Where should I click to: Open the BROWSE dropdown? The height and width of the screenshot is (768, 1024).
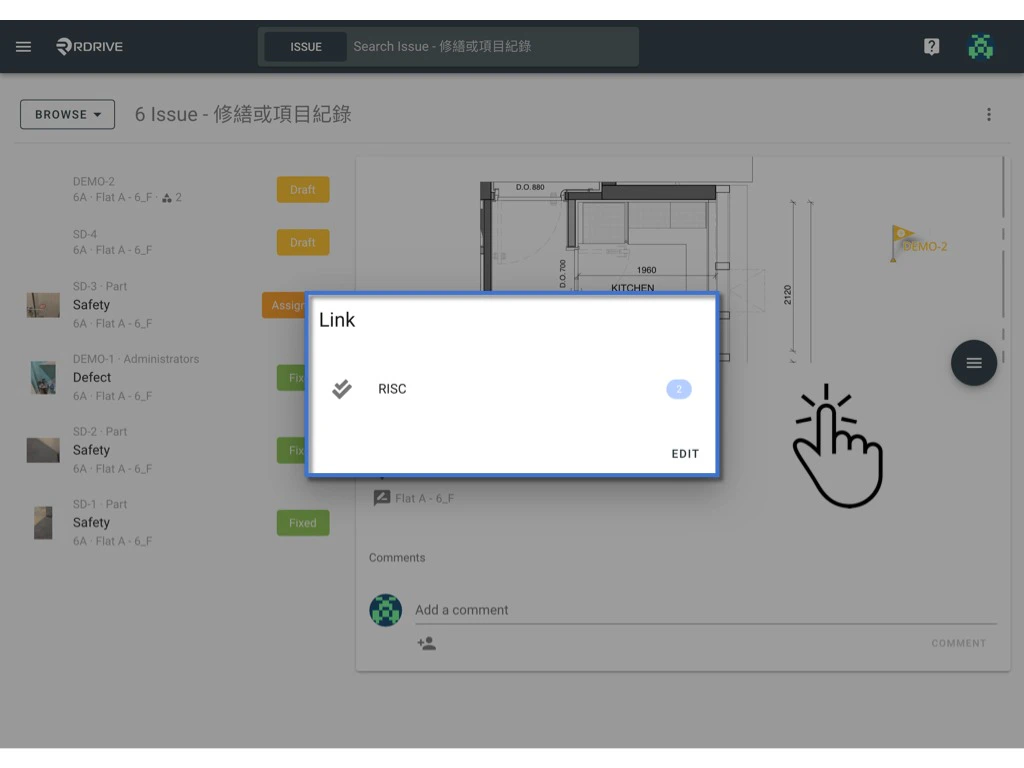[66, 114]
